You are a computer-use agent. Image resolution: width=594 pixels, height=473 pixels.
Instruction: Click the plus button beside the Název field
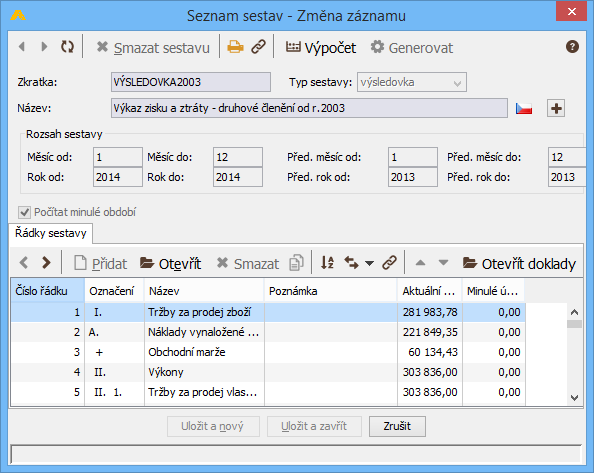(x=556, y=108)
